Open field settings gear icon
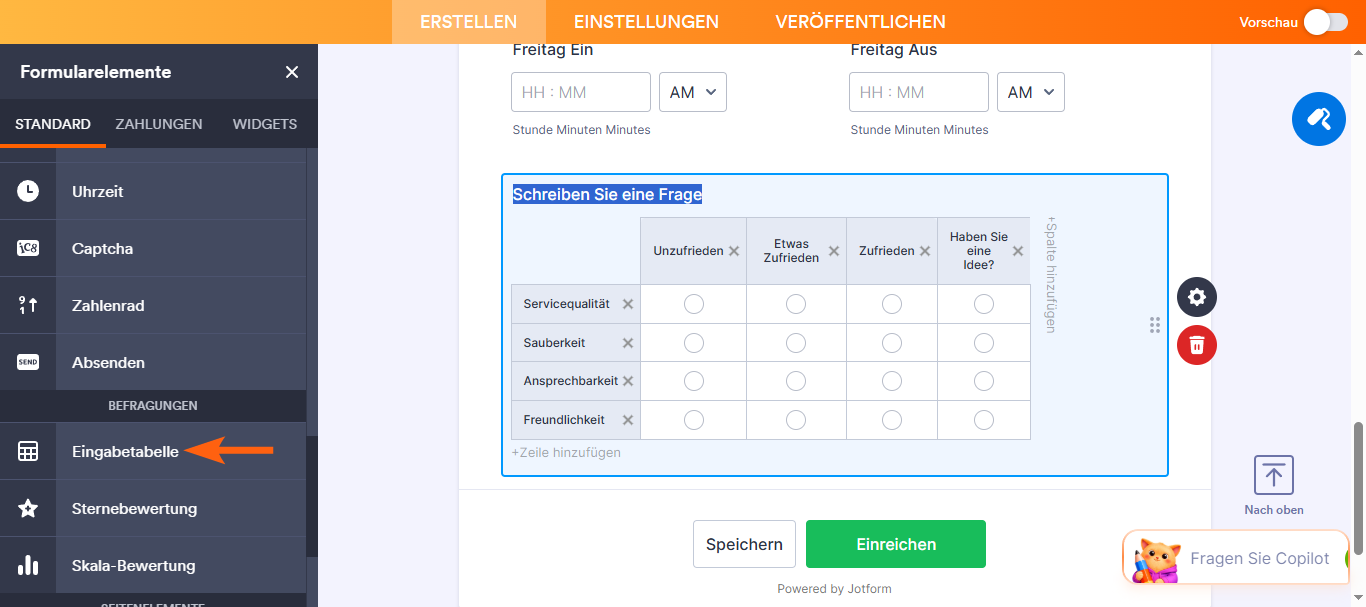1366x607 pixels. coord(1197,297)
